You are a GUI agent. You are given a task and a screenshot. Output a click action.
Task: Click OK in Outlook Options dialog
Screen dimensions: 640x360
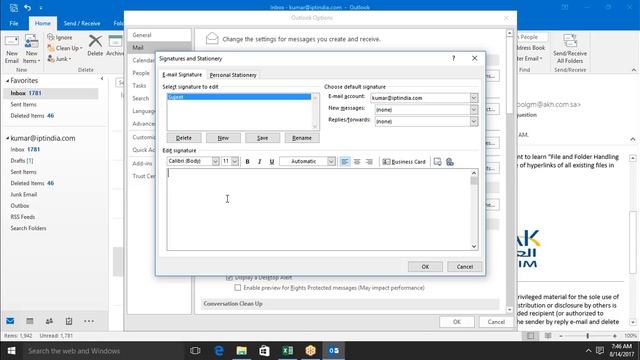pos(457,322)
